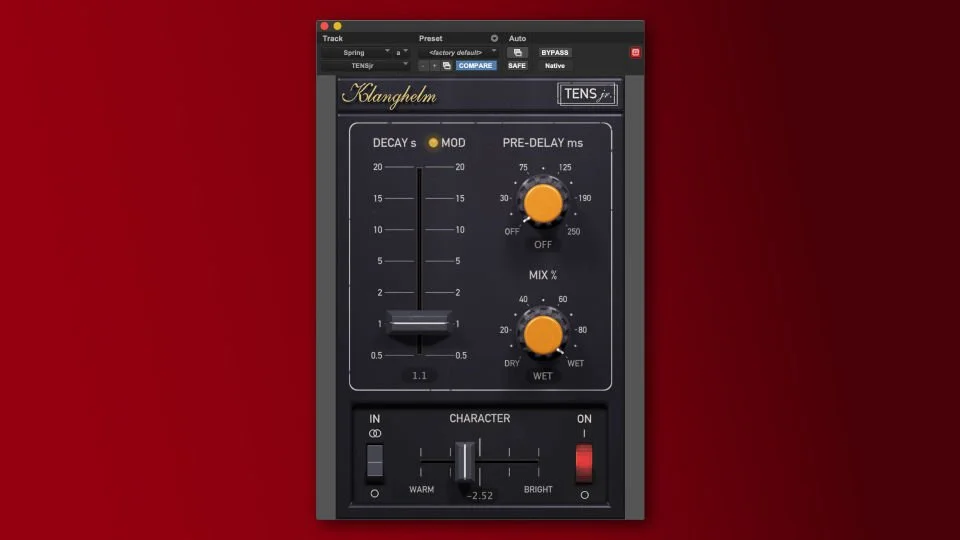
Task: Click the Klanghelm logo
Action: [390, 95]
